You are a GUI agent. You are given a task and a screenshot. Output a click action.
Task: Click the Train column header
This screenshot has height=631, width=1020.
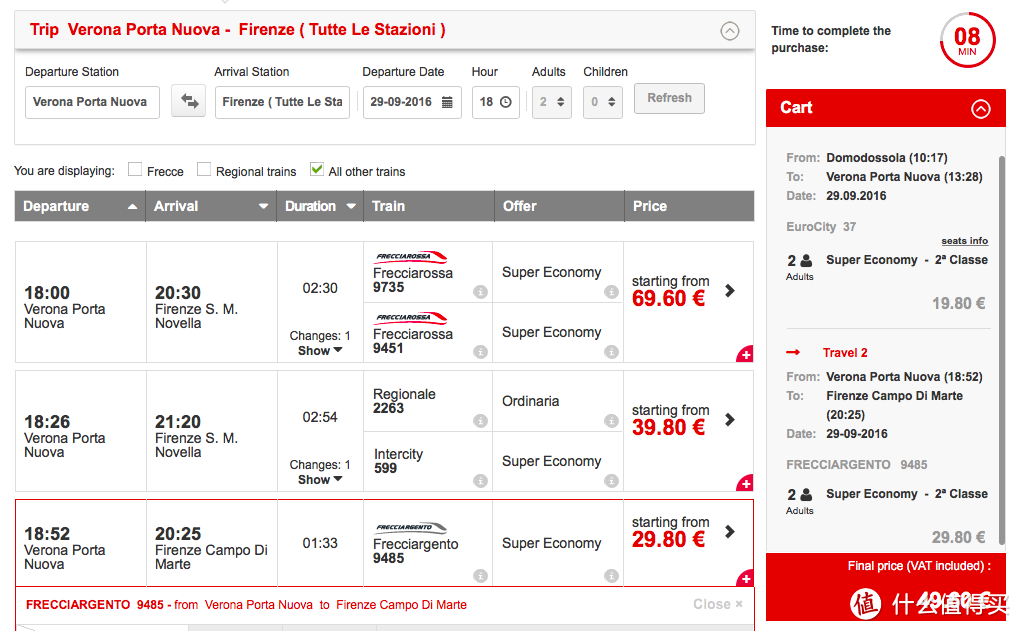tap(429, 206)
